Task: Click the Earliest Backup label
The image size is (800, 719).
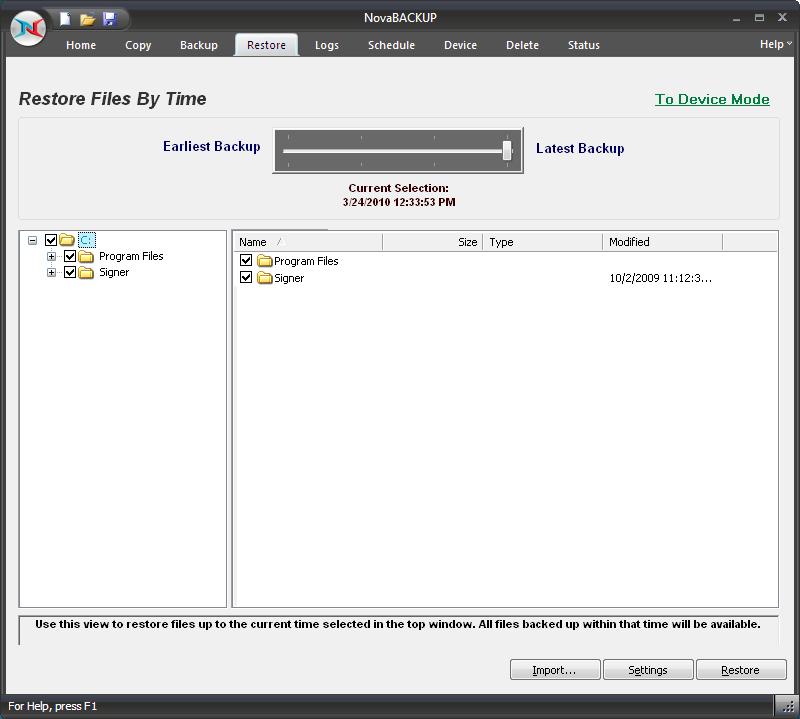Action: click(x=212, y=146)
